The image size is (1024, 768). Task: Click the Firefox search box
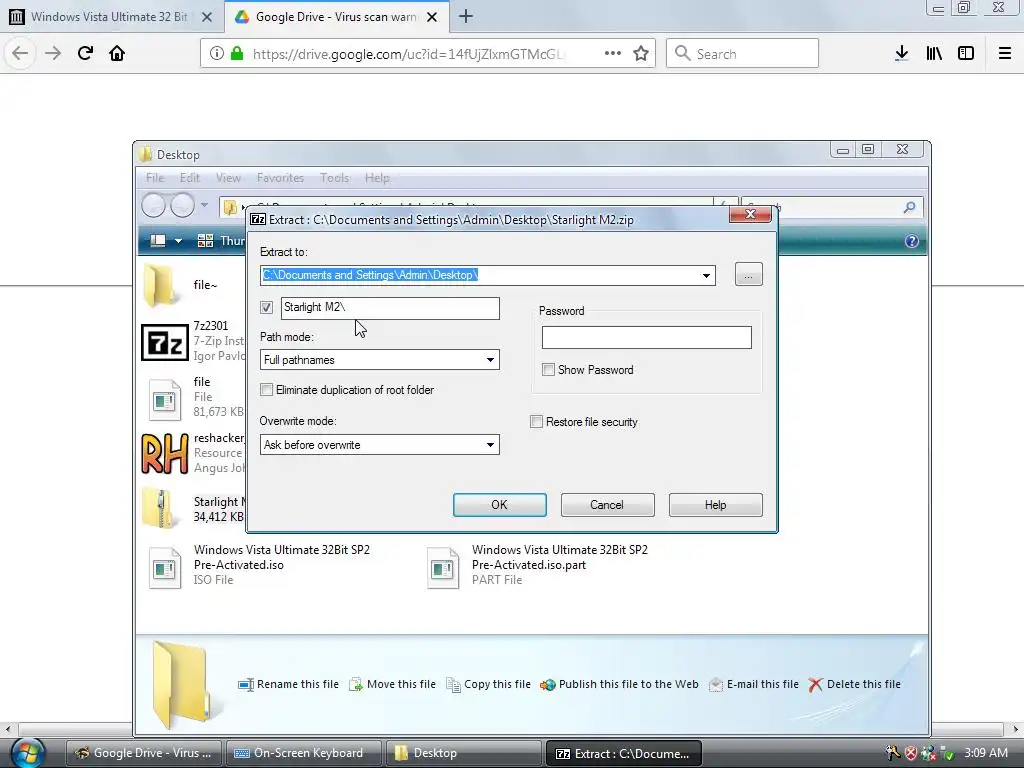742,53
